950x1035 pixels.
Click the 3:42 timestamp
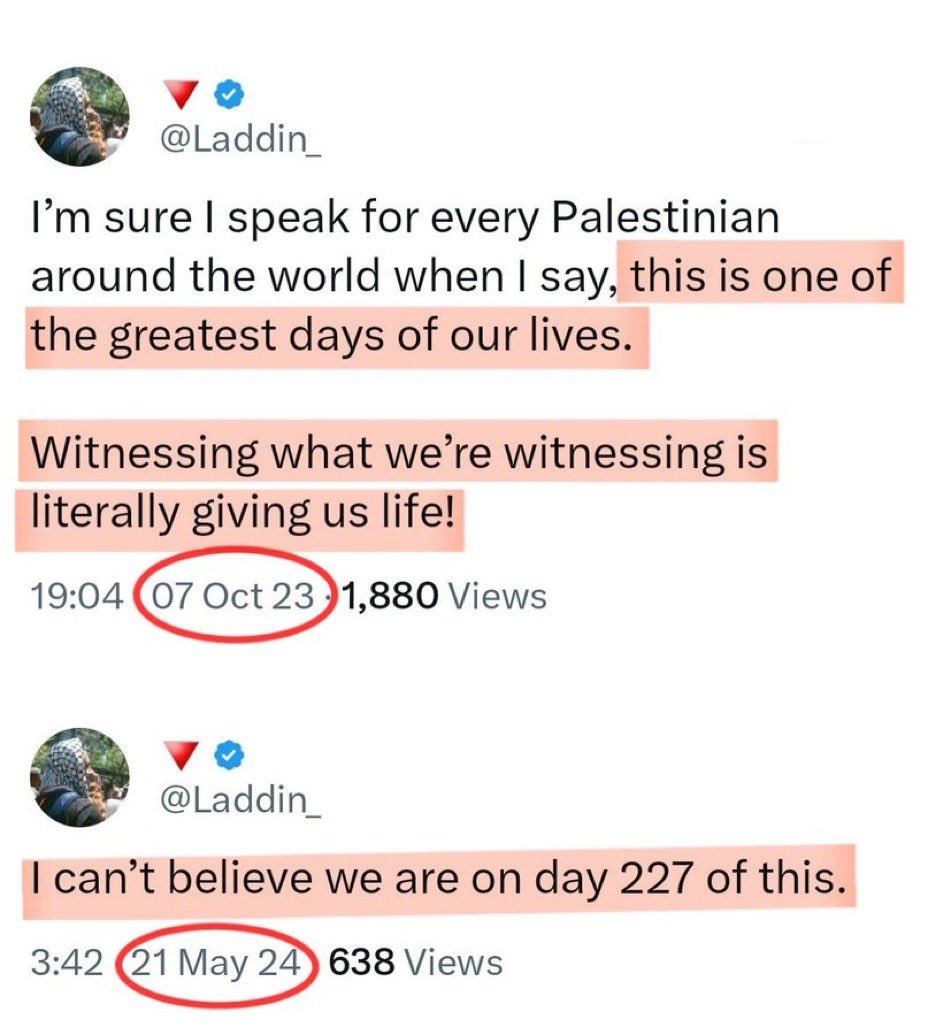point(67,963)
